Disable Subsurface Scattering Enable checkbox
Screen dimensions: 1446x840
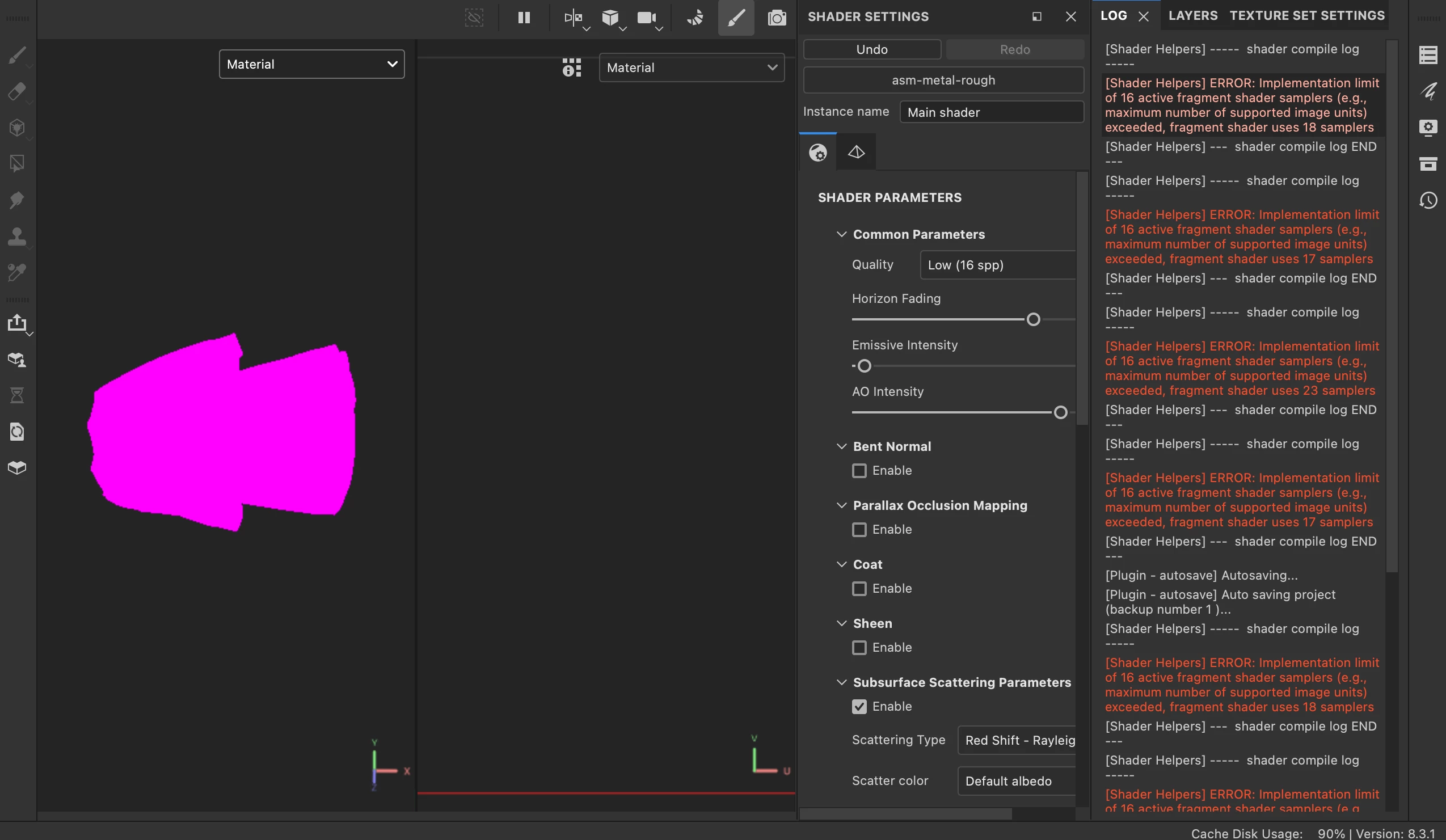(859, 706)
